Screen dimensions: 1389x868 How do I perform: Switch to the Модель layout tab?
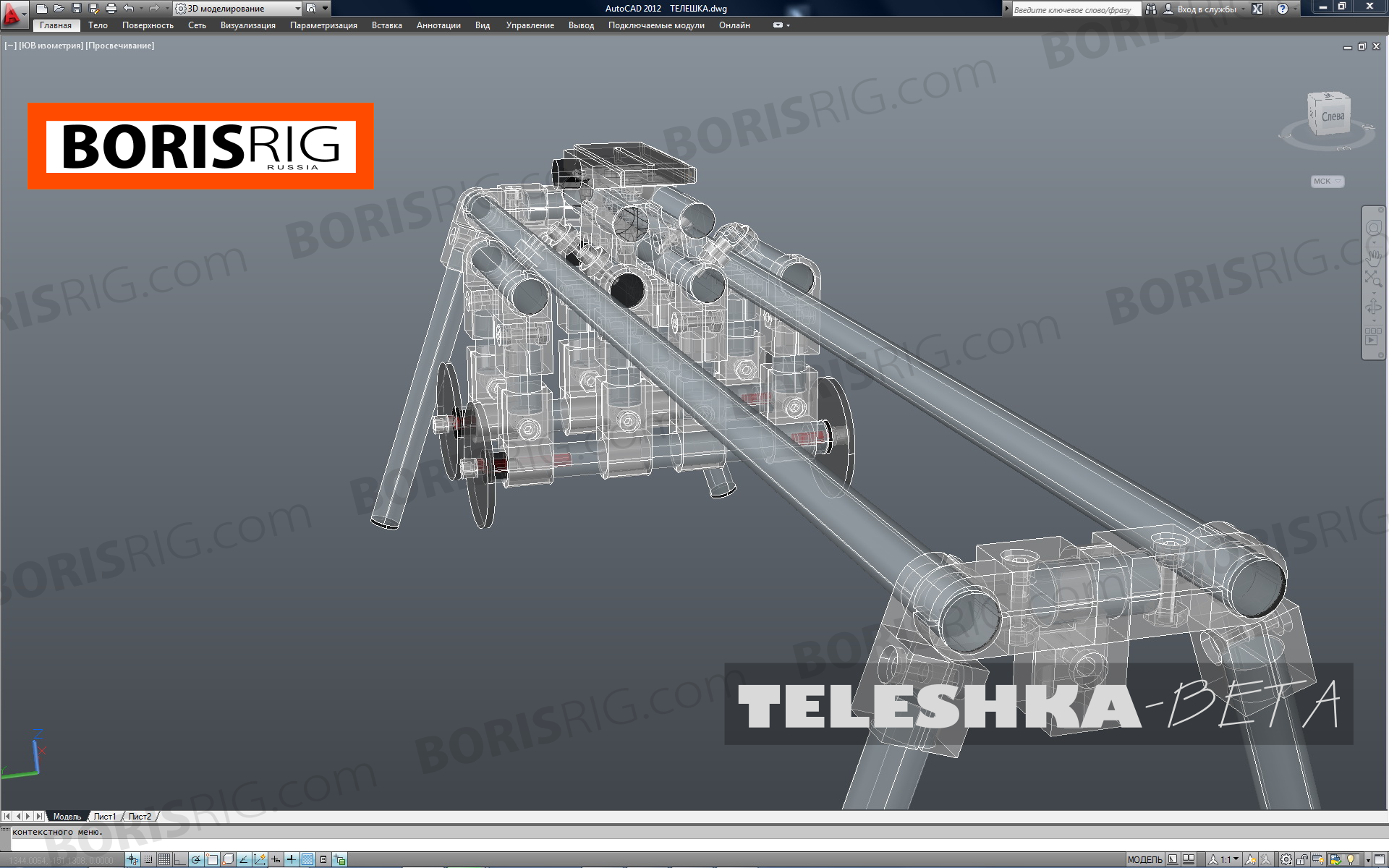(67, 817)
